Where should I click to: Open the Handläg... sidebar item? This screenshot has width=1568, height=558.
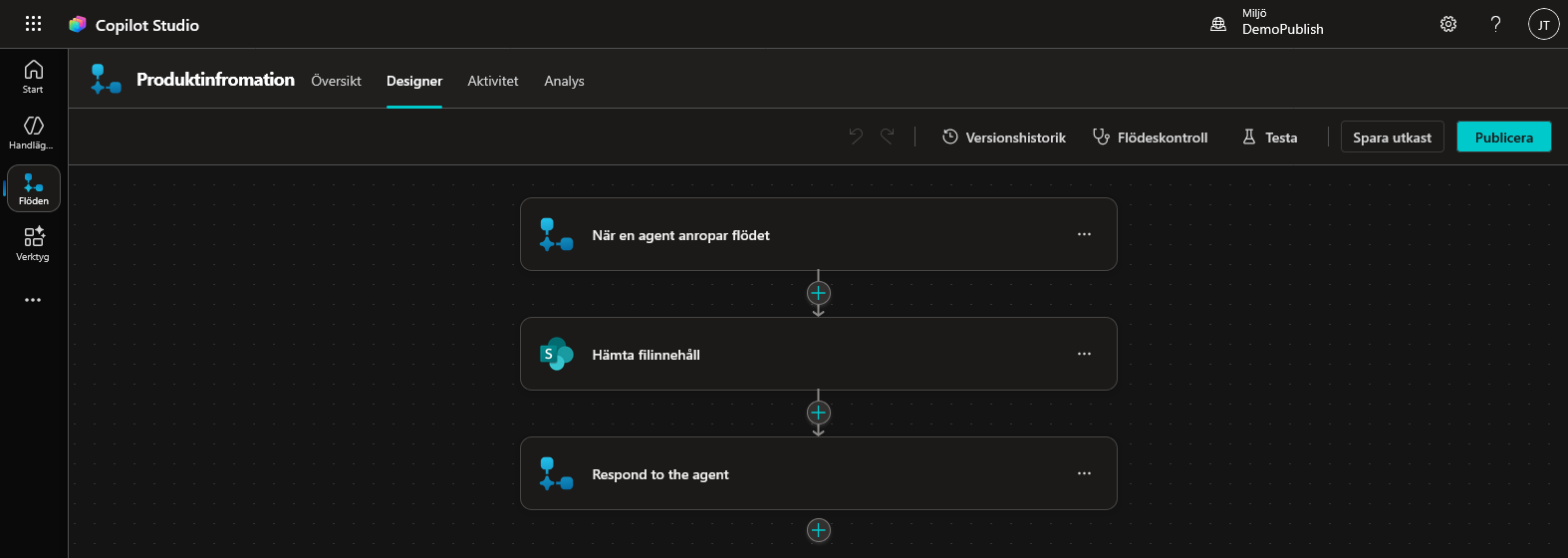(x=33, y=132)
